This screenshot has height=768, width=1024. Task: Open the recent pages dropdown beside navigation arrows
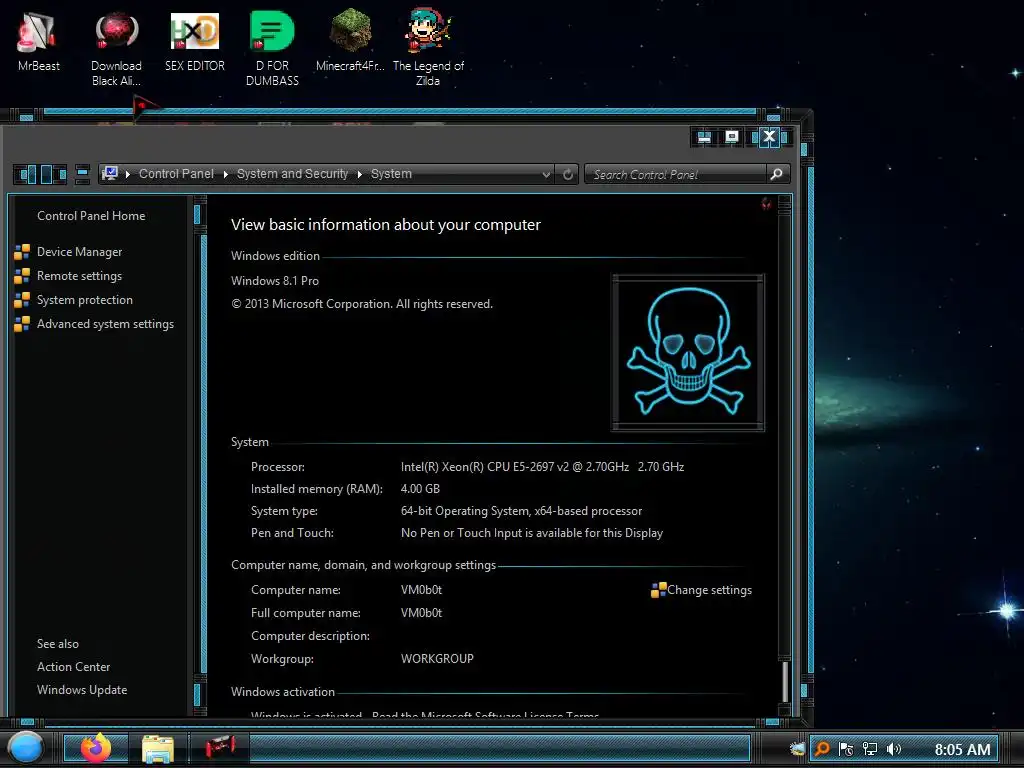click(82, 174)
